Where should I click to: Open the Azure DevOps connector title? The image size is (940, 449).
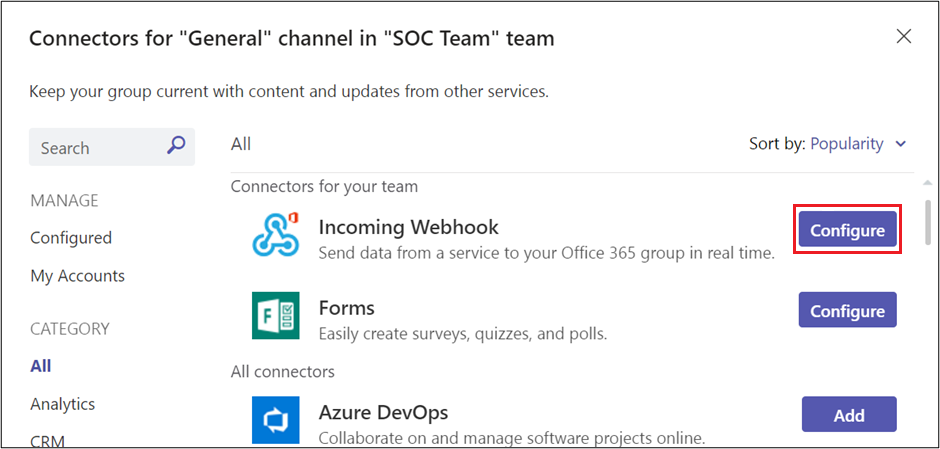[x=383, y=412]
